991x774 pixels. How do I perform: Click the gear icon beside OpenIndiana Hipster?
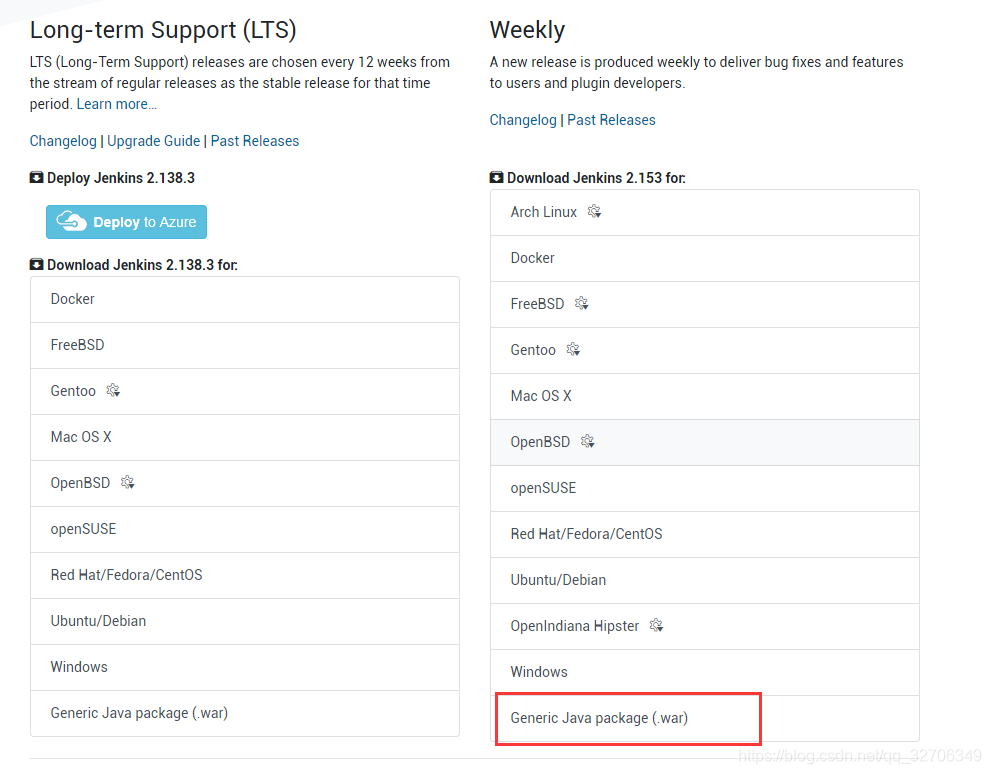click(657, 626)
